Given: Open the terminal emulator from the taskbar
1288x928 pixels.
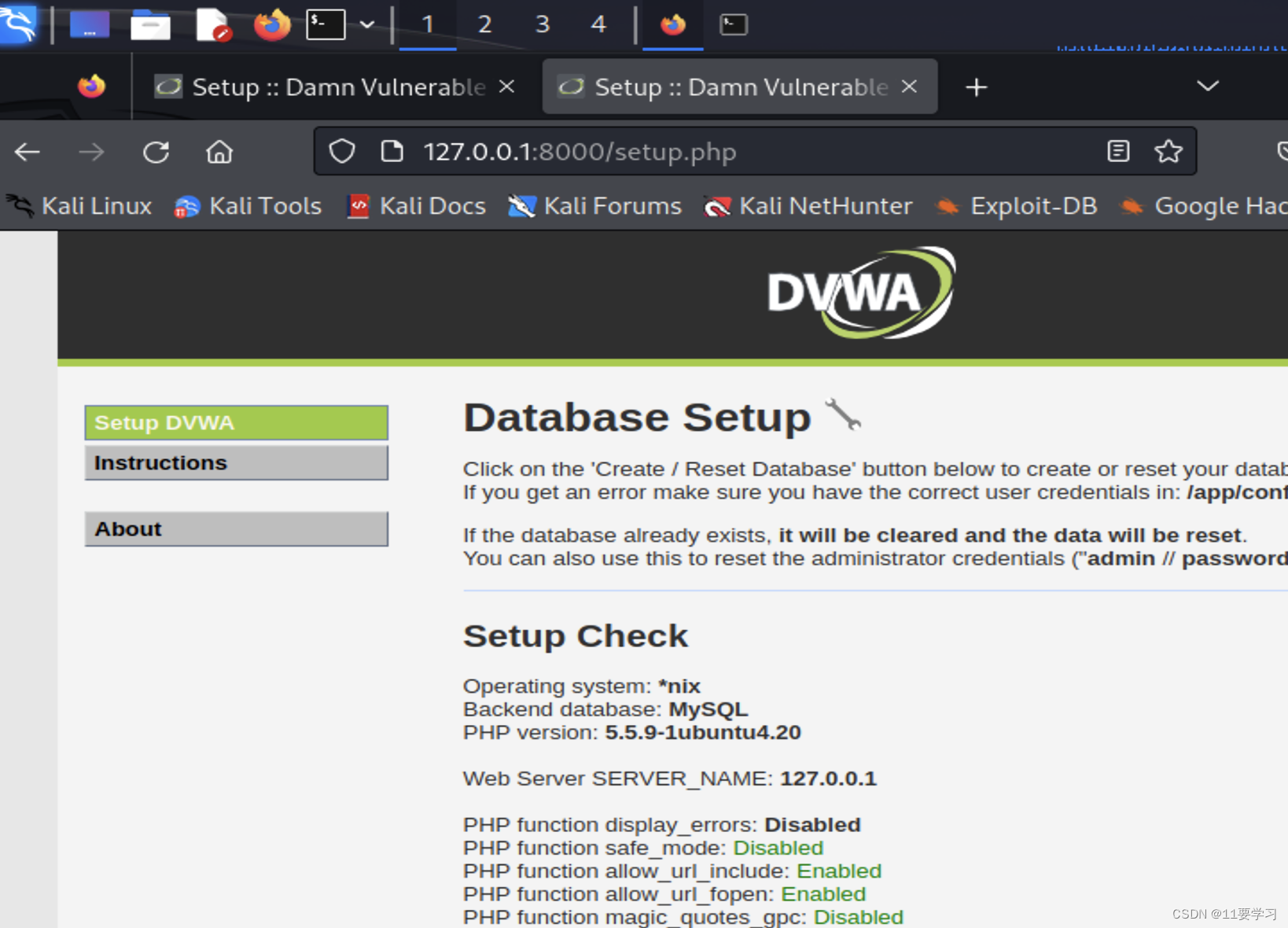Looking at the screenshot, I should pyautogui.click(x=326, y=24).
